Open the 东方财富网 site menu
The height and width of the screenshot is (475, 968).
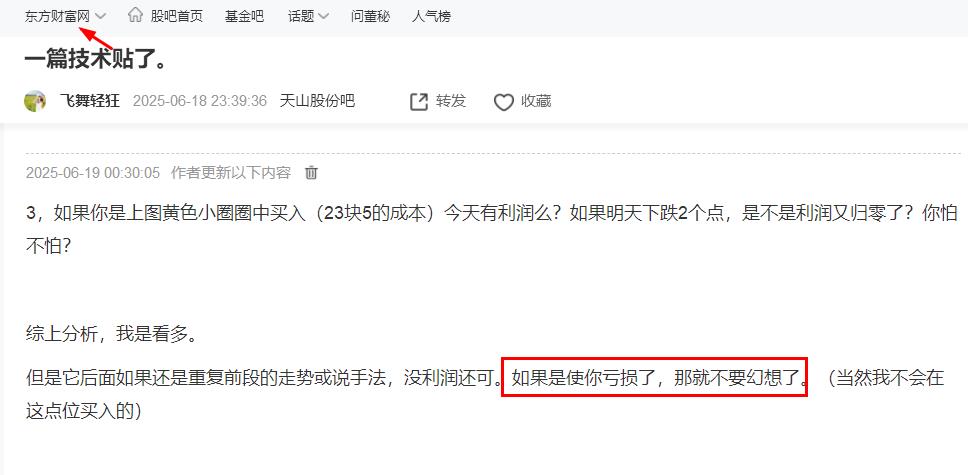click(x=57, y=16)
